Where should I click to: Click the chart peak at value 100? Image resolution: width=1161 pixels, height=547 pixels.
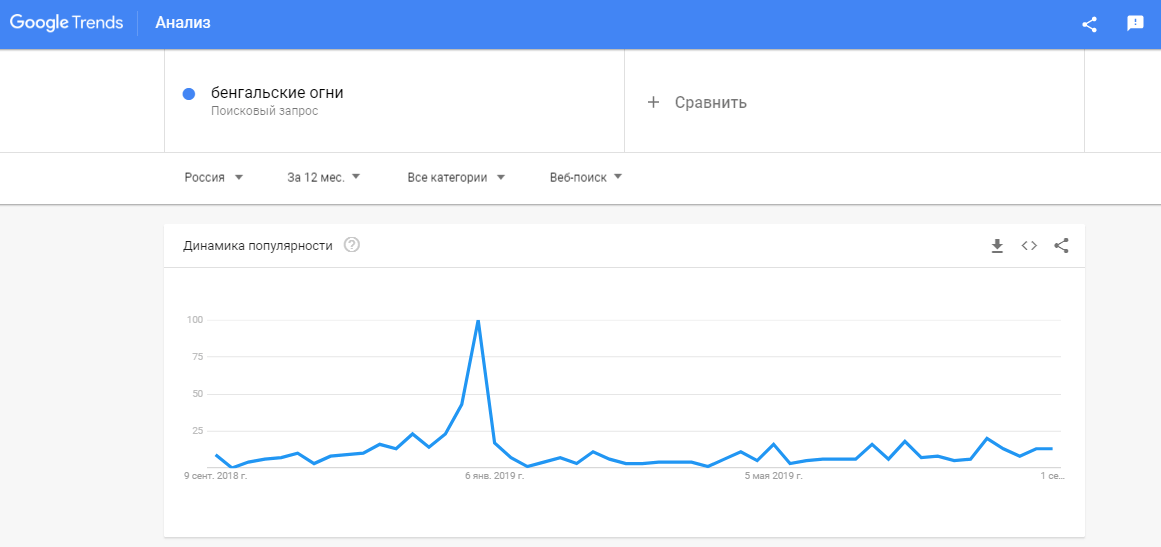[x=478, y=321]
